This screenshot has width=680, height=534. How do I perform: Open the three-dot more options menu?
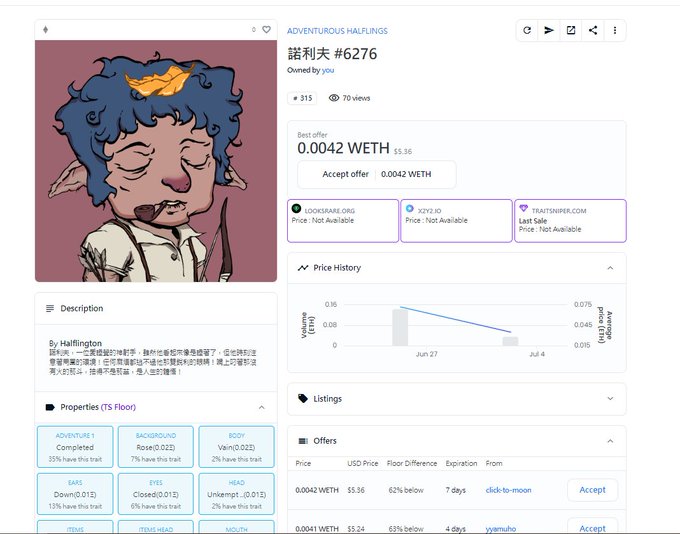[615, 30]
